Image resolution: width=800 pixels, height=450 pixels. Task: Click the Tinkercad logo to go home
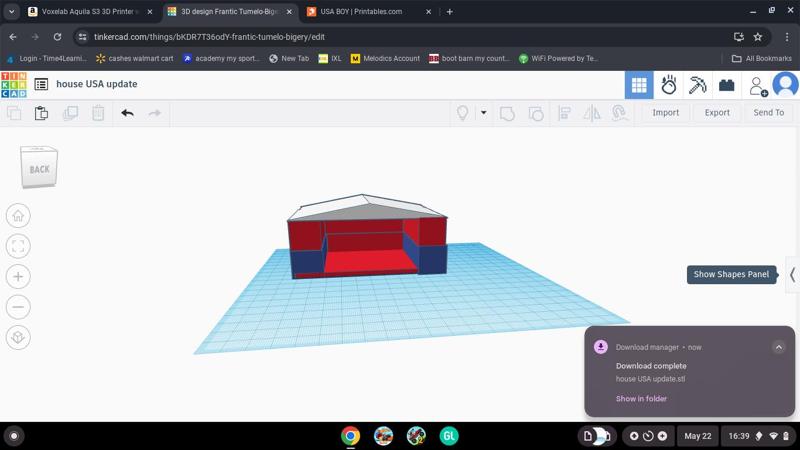point(14,84)
